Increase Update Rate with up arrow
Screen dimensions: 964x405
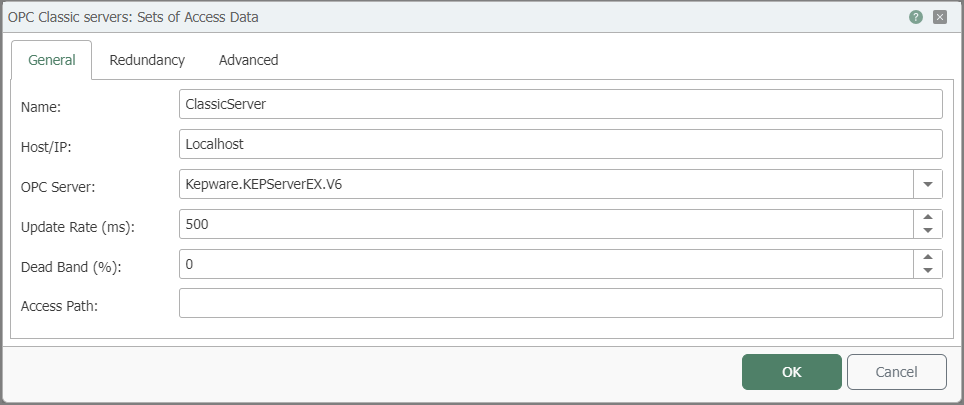tap(928, 217)
